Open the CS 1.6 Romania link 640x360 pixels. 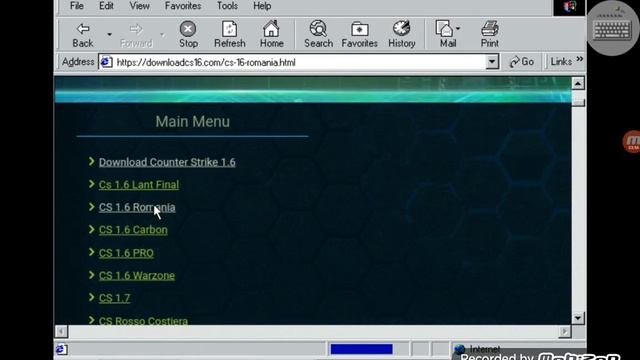137,207
